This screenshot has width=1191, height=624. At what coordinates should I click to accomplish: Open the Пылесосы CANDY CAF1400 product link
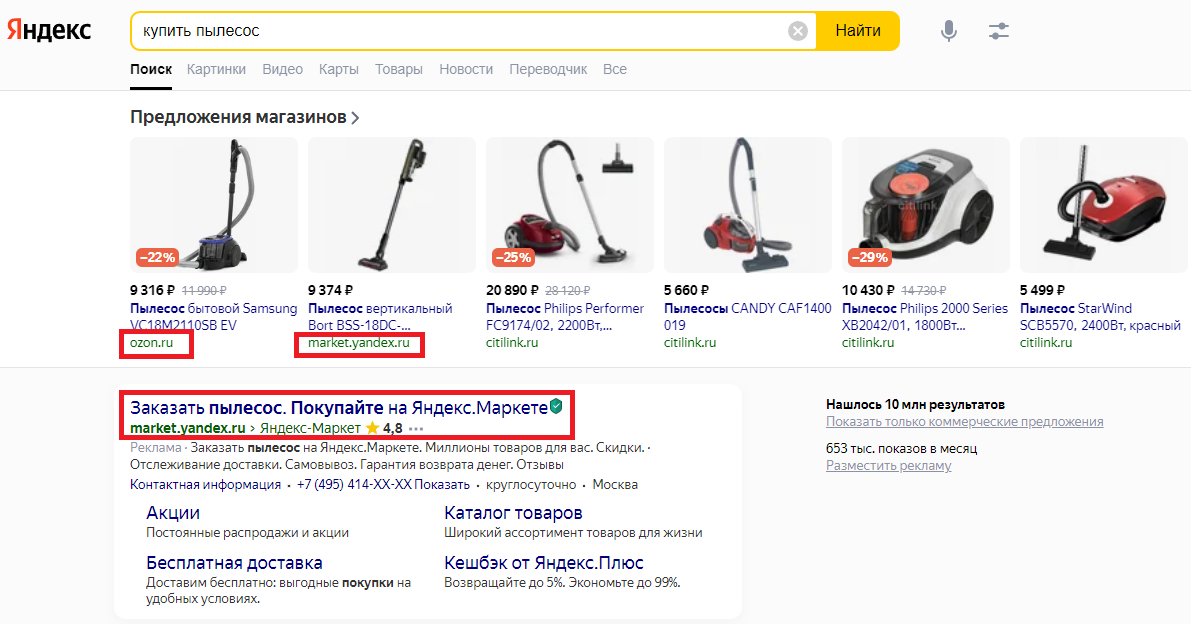[747, 317]
